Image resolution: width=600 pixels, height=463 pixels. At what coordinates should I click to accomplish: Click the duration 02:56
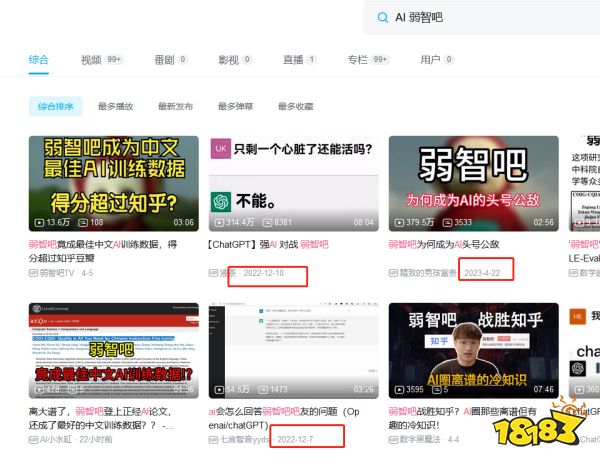click(543, 222)
